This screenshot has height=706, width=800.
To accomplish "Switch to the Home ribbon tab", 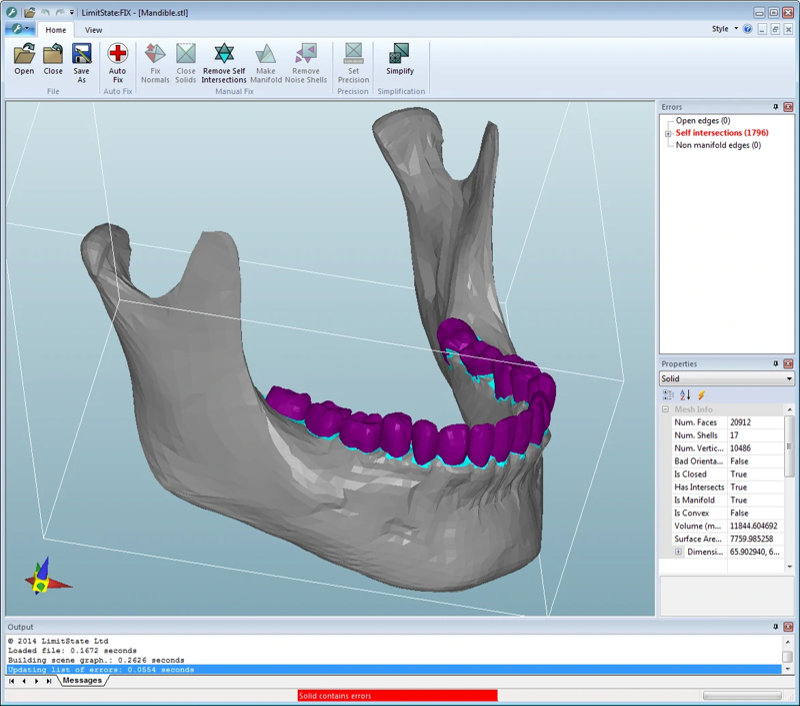I will pyautogui.click(x=56, y=30).
